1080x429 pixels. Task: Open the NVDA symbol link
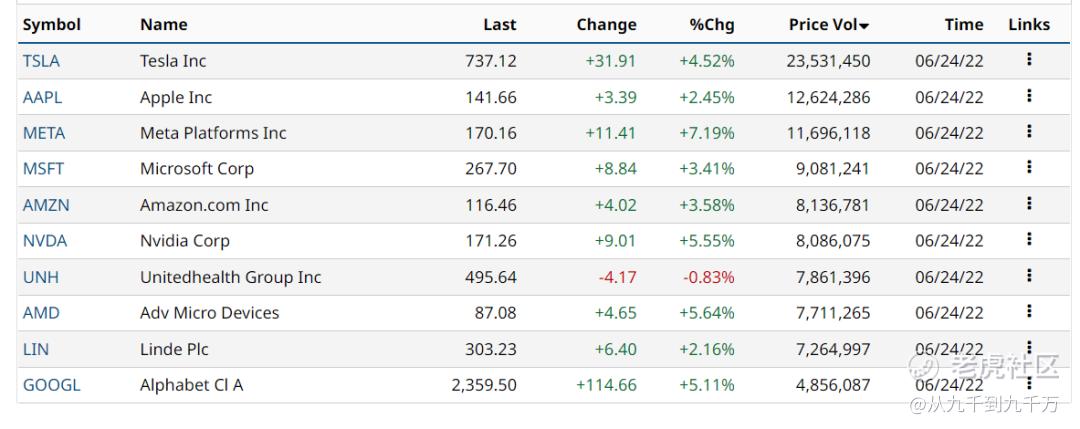tap(45, 241)
